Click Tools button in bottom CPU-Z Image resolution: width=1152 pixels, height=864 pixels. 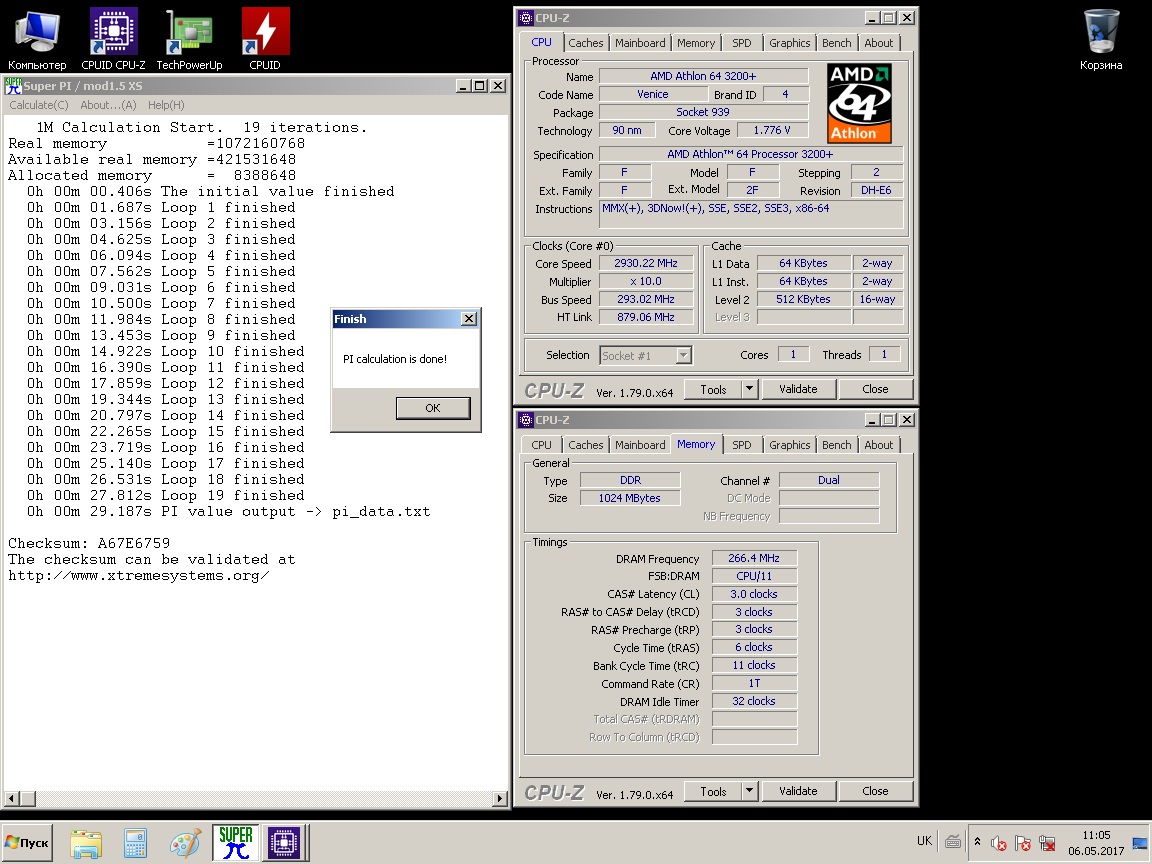713,791
